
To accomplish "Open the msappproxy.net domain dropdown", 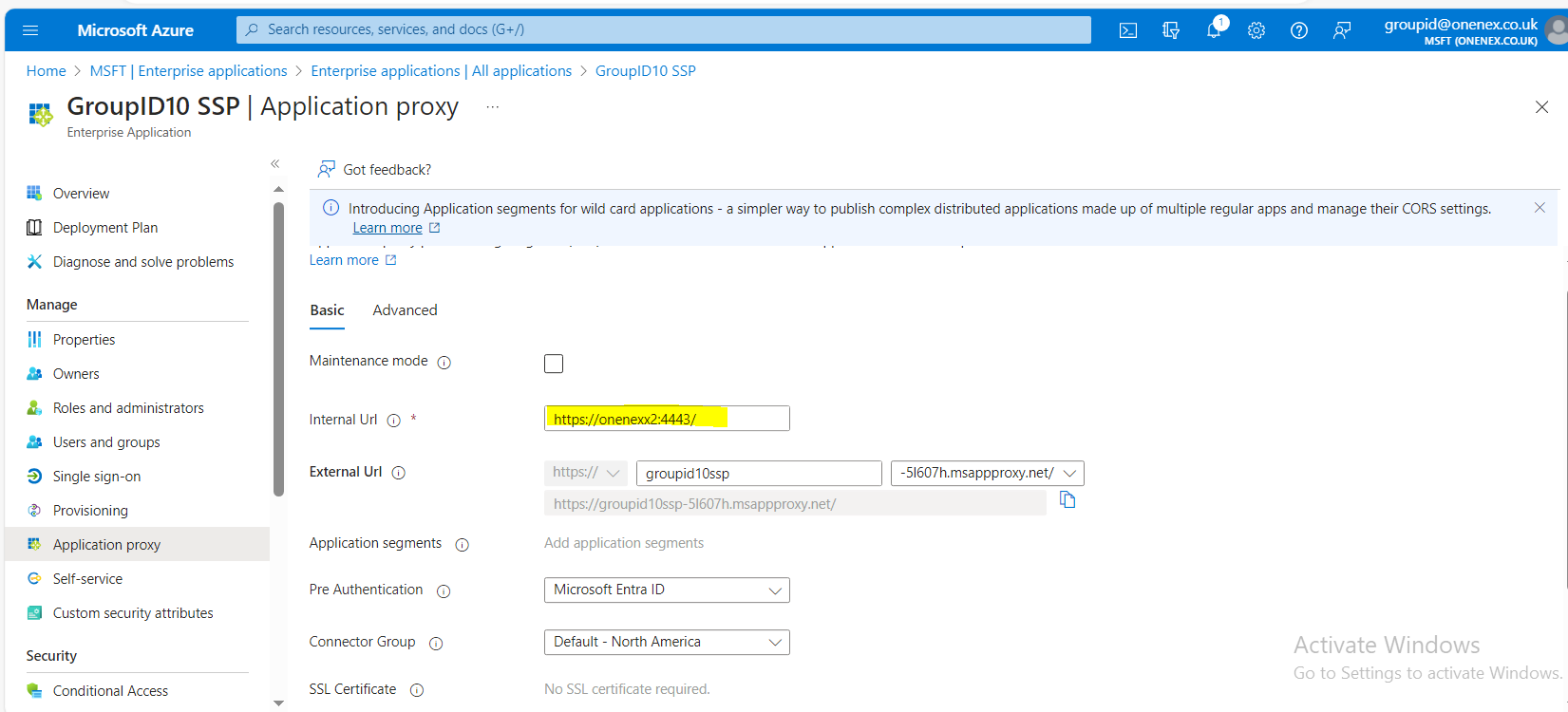I will click(x=988, y=473).
